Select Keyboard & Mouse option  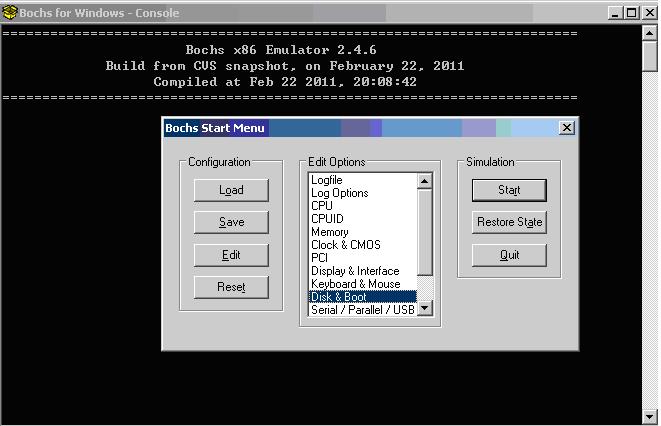click(355, 284)
